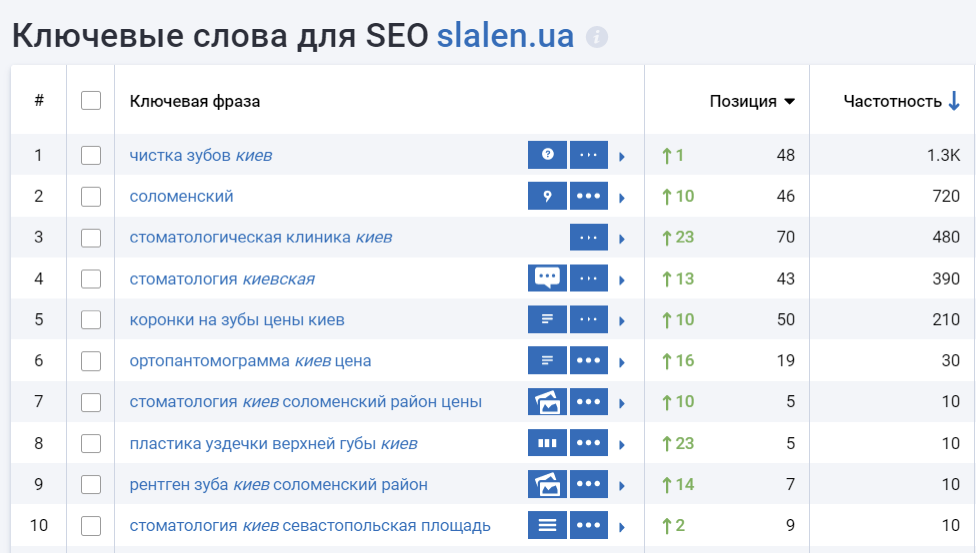The image size is (976, 553).
Task: Click the info icon next to slalen.ua
Action: (x=596, y=37)
